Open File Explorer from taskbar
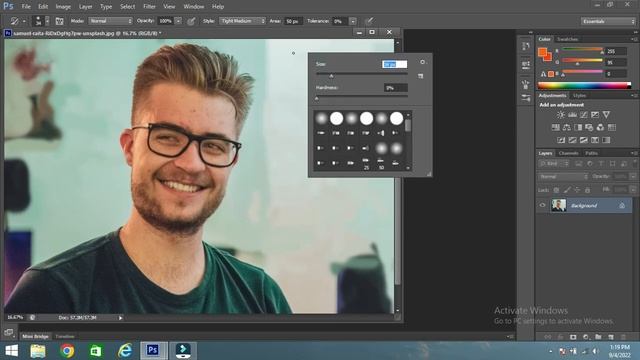 [x=38, y=351]
